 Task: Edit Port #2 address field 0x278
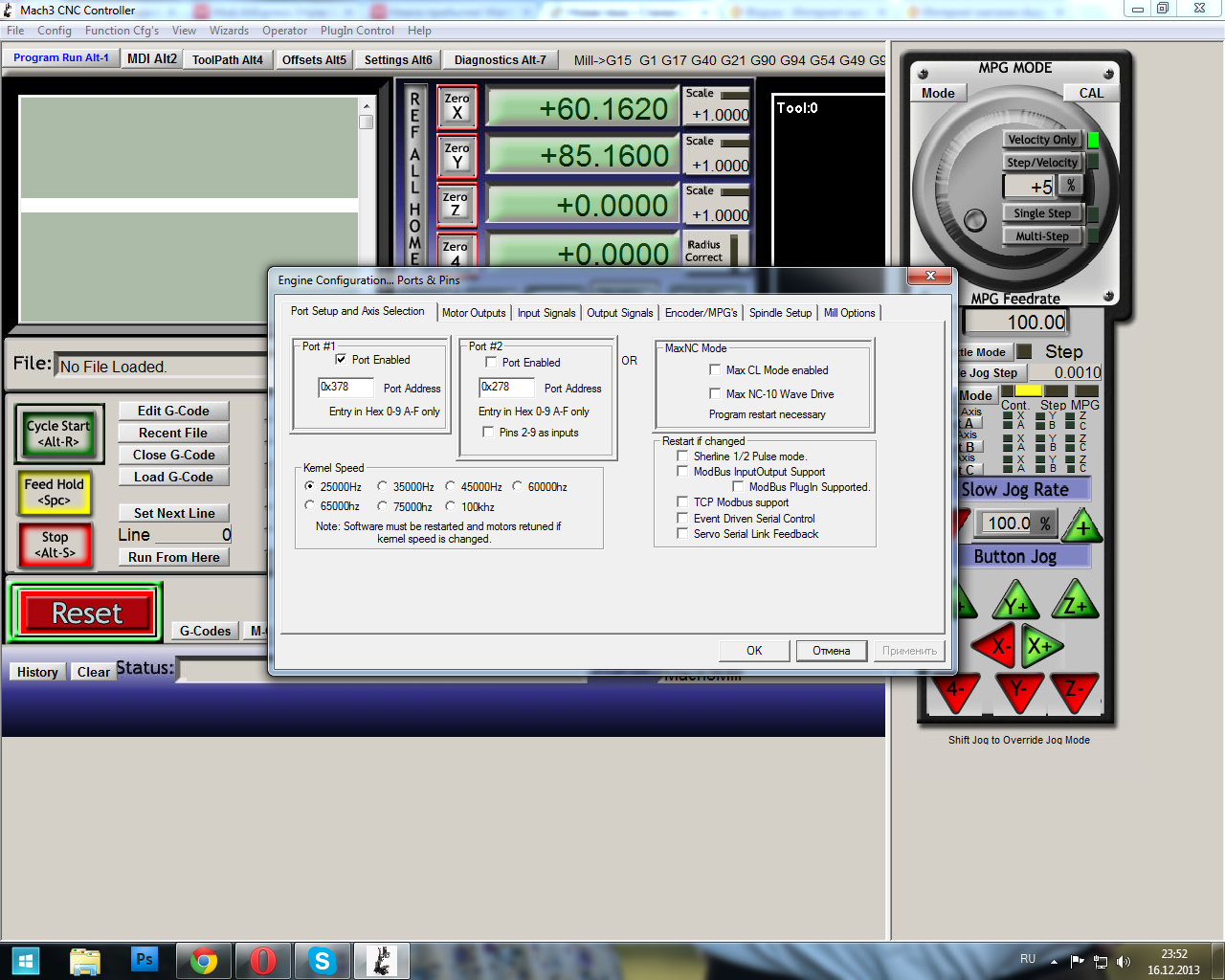click(x=506, y=388)
